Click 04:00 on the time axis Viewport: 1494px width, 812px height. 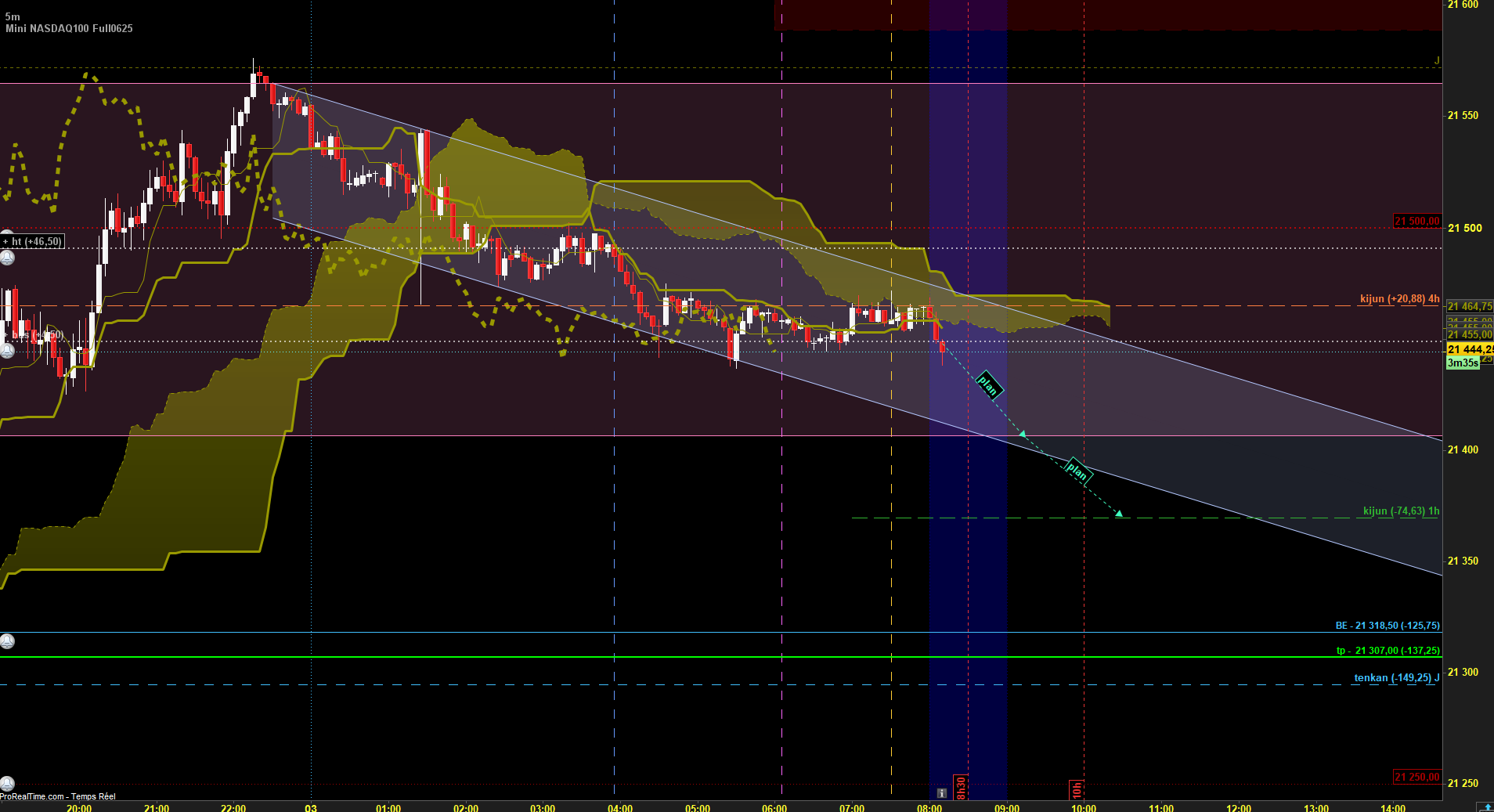620,808
